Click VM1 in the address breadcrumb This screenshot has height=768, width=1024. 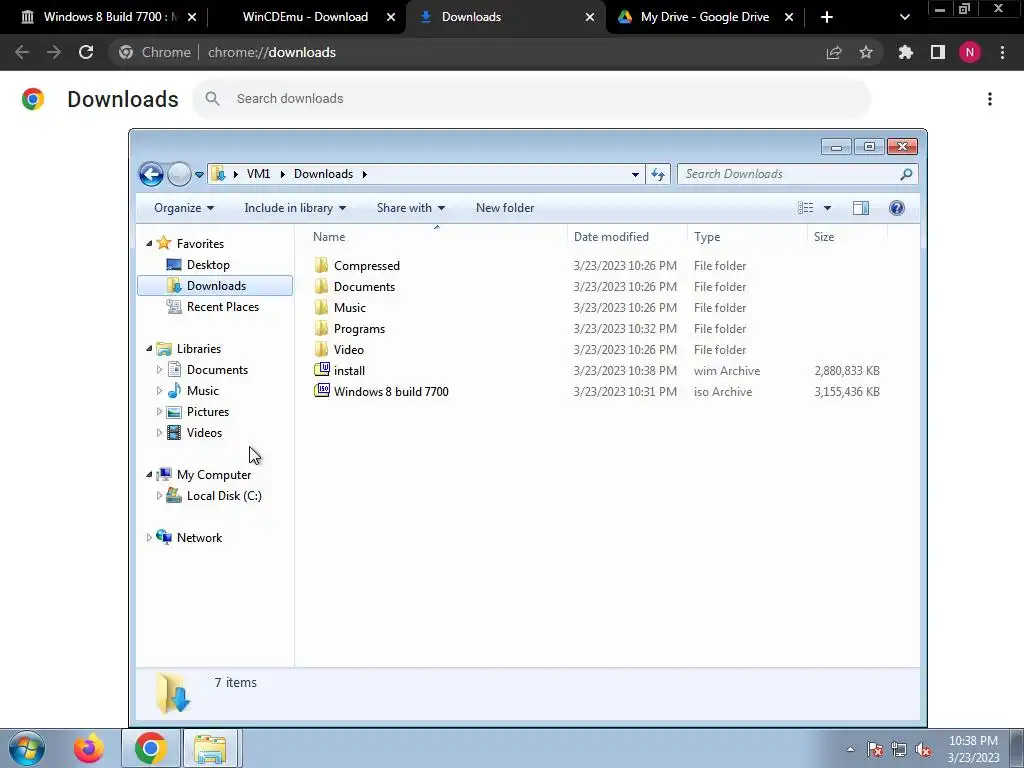pyautogui.click(x=258, y=174)
